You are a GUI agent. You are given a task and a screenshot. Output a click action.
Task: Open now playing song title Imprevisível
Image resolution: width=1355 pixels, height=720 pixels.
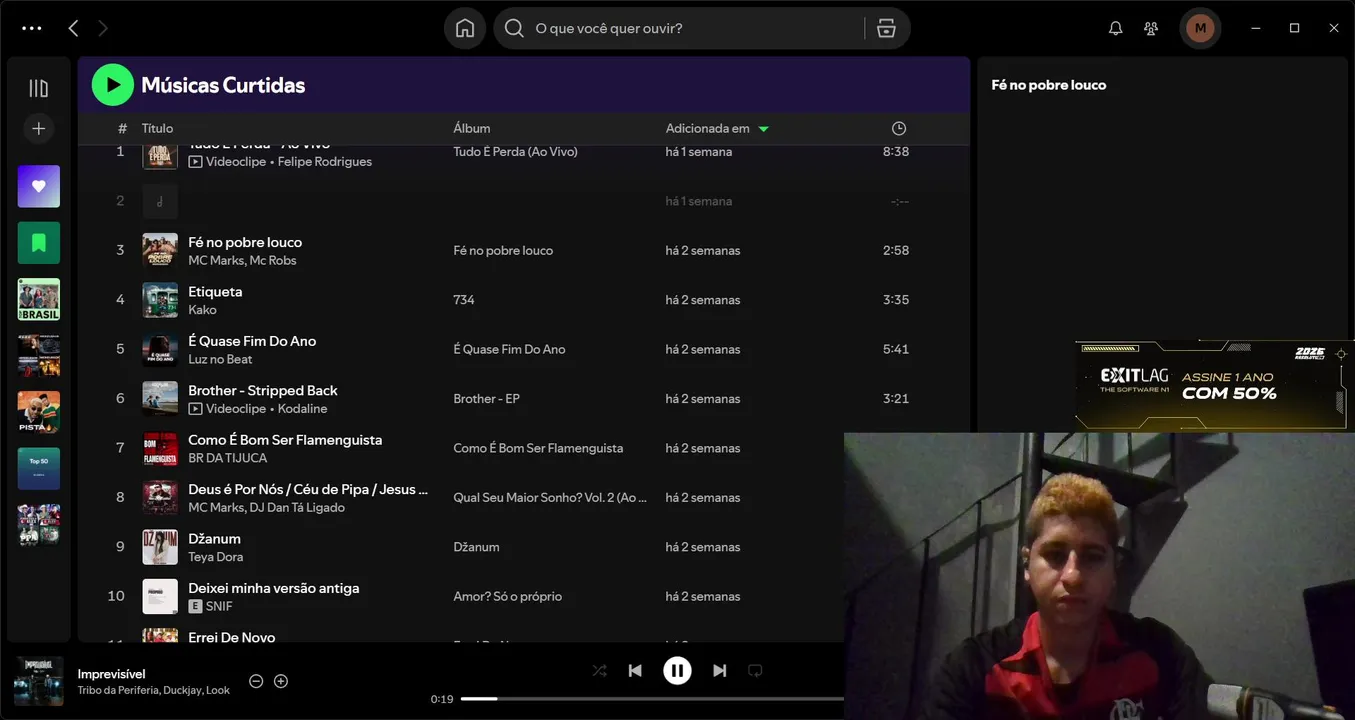click(x=111, y=674)
